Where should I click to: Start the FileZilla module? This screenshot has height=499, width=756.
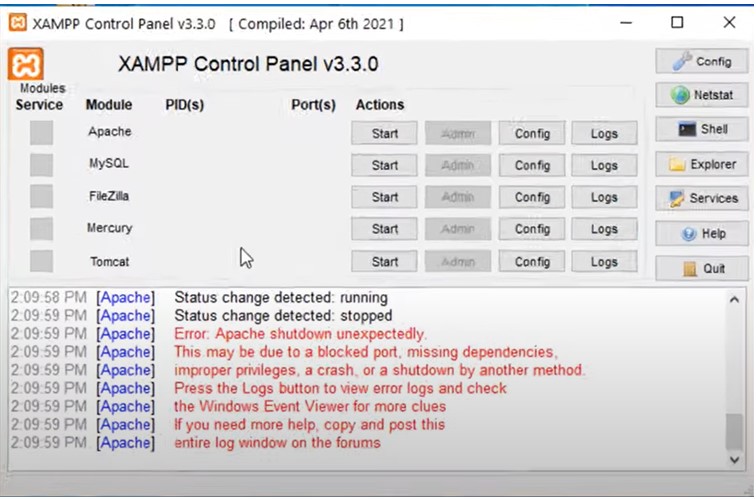click(x=384, y=197)
